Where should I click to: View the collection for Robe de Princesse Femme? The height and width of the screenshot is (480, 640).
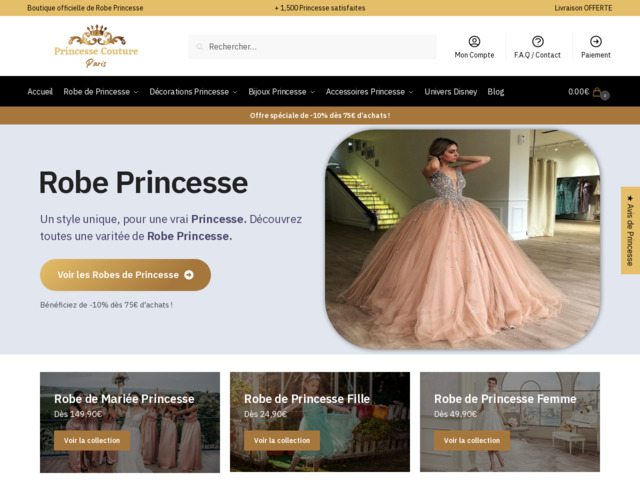click(x=472, y=440)
